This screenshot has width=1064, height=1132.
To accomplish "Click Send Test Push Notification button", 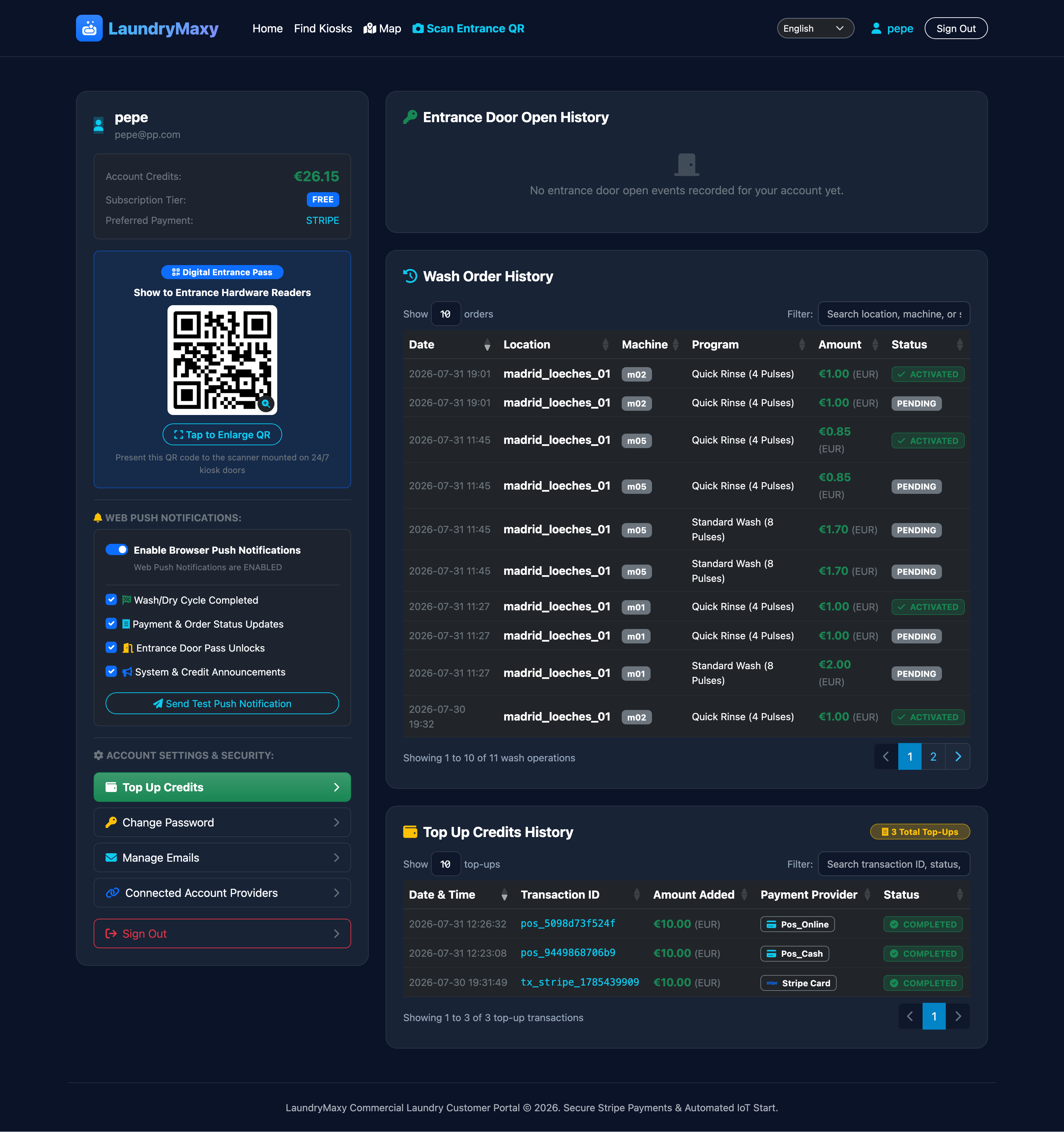I will click(x=222, y=704).
